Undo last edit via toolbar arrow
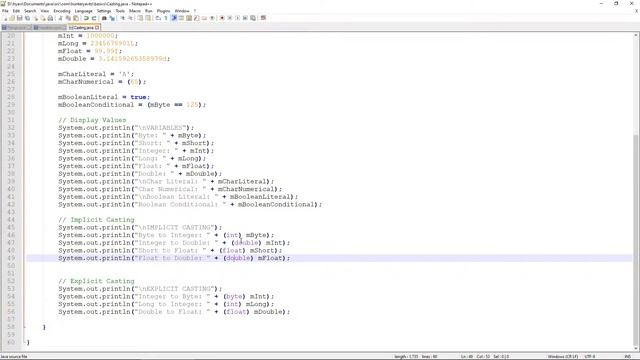 (x=86, y=18)
